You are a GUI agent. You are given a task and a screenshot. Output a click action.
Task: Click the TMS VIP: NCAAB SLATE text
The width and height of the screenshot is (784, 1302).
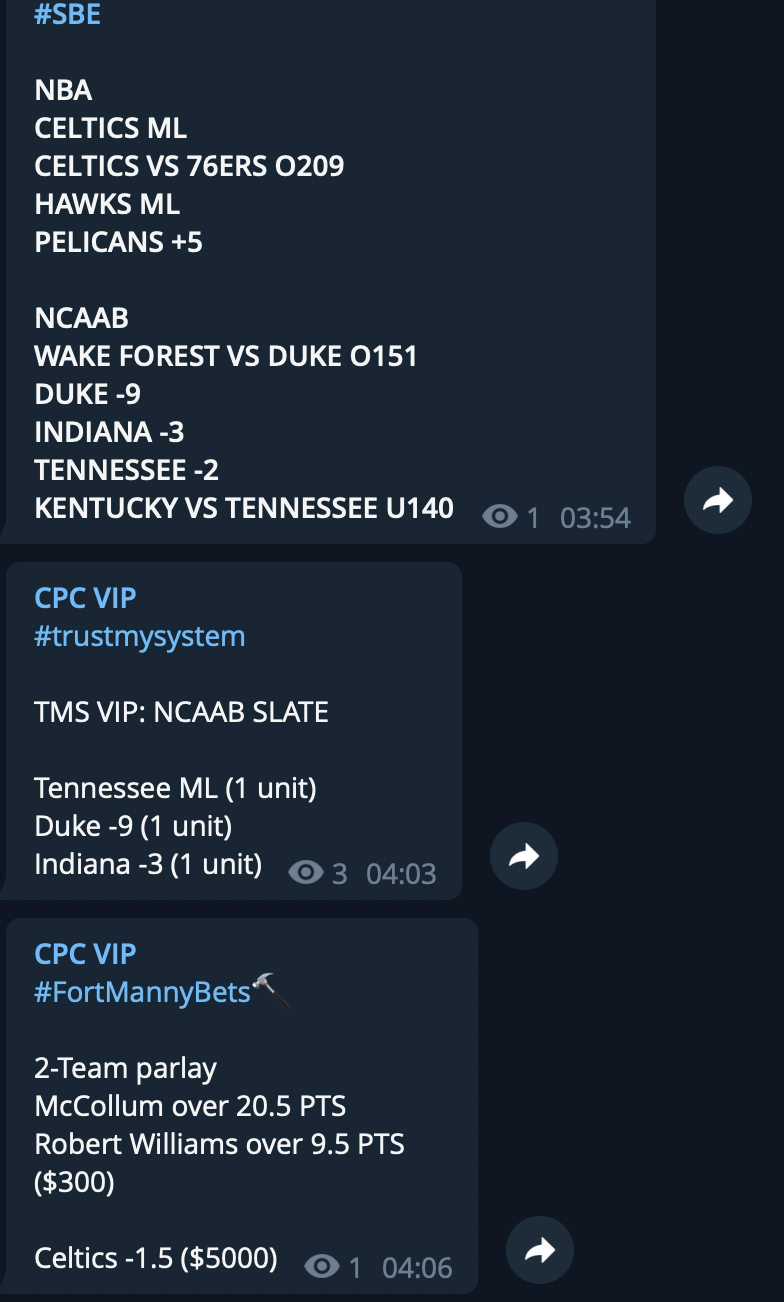[181, 712]
